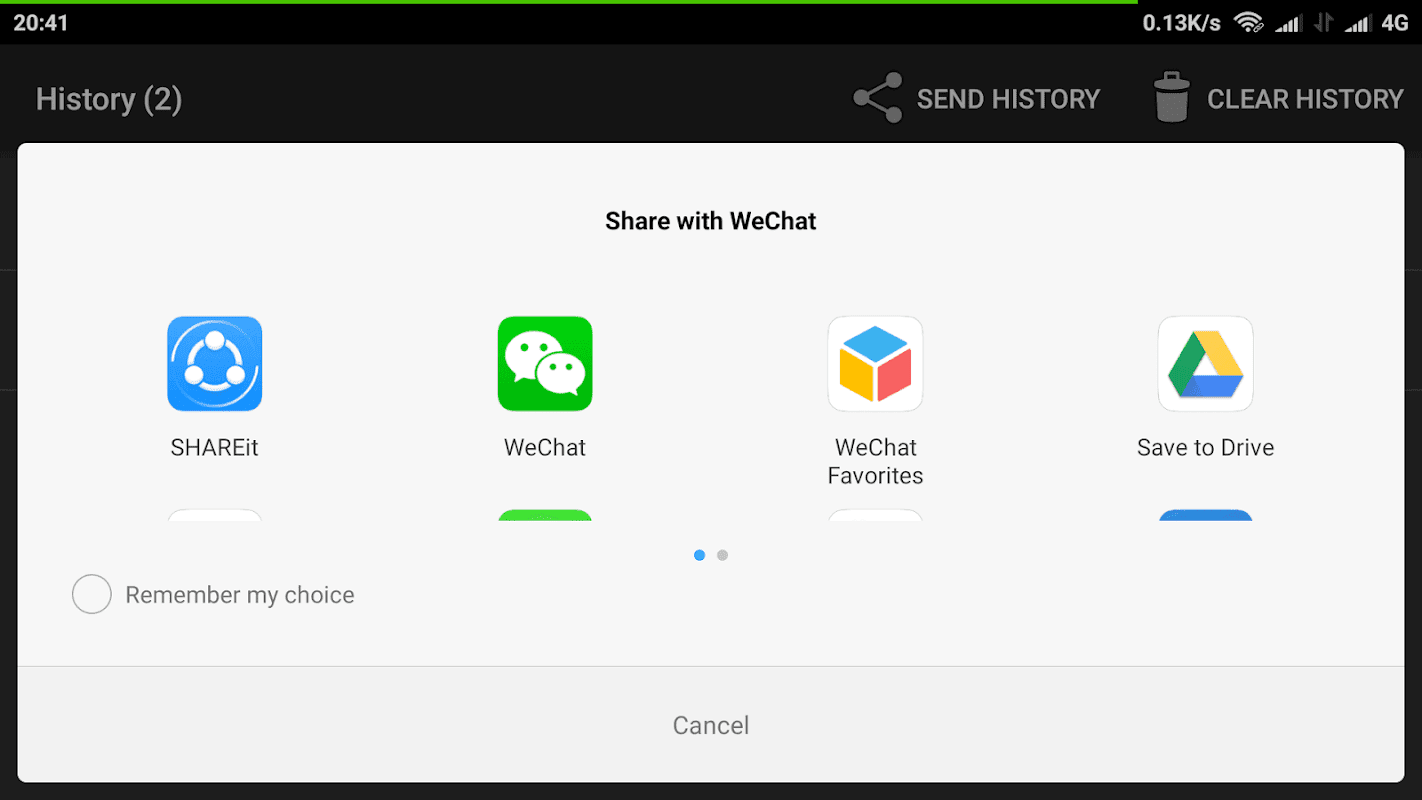The image size is (1422, 800).
Task: Tap the 4G network indicator
Action: 1395,22
